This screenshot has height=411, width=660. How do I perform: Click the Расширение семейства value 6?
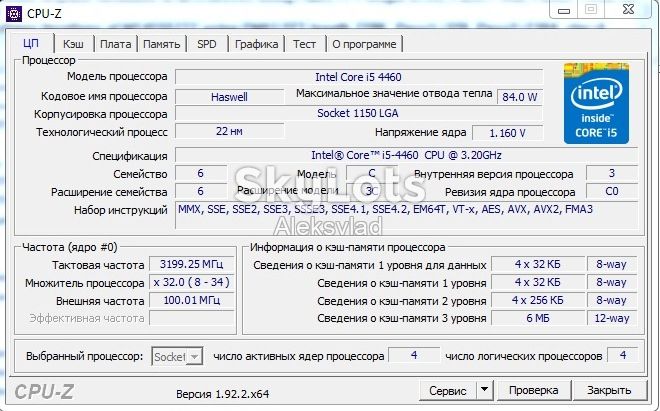pos(201,191)
